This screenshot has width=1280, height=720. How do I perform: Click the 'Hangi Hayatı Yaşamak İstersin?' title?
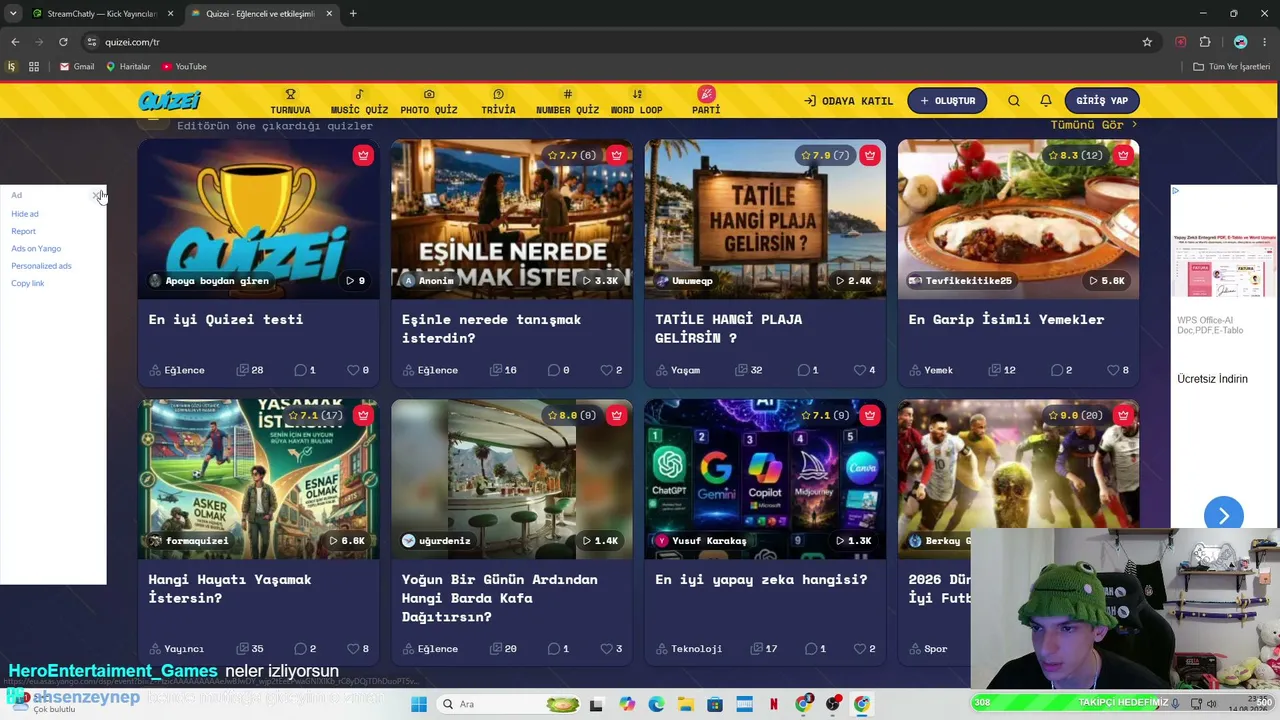point(230,588)
